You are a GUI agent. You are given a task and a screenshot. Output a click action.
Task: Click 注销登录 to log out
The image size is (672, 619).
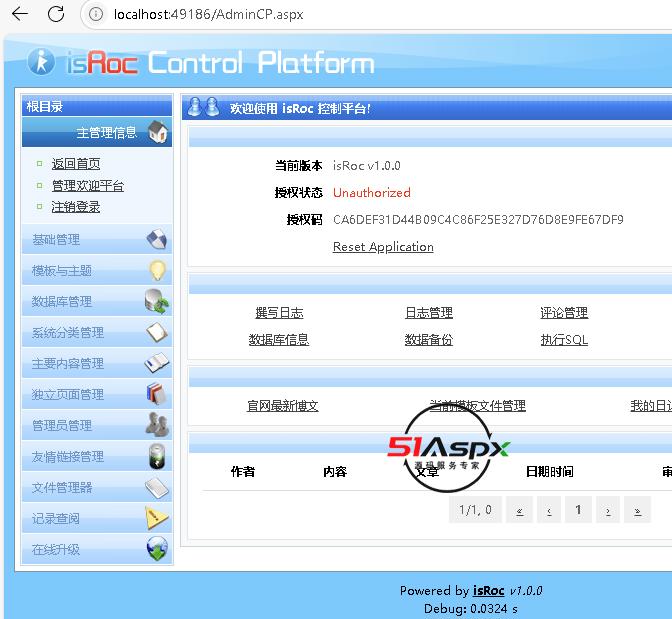[76, 207]
